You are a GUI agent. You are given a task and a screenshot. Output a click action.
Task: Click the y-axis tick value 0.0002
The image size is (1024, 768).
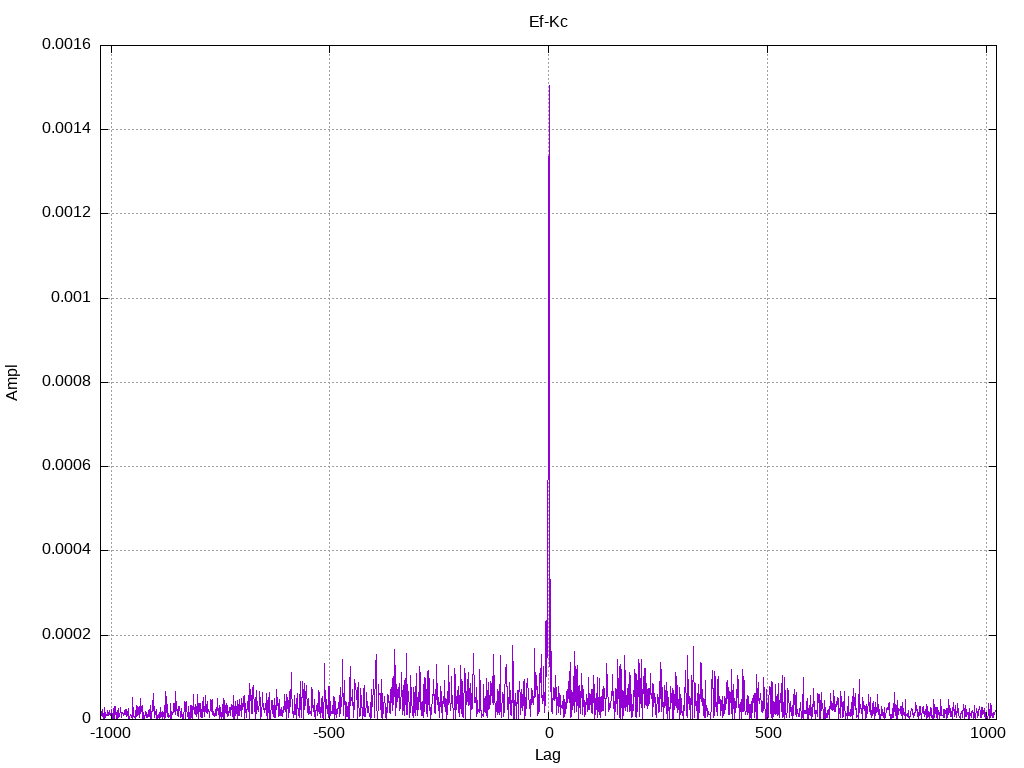point(66,635)
